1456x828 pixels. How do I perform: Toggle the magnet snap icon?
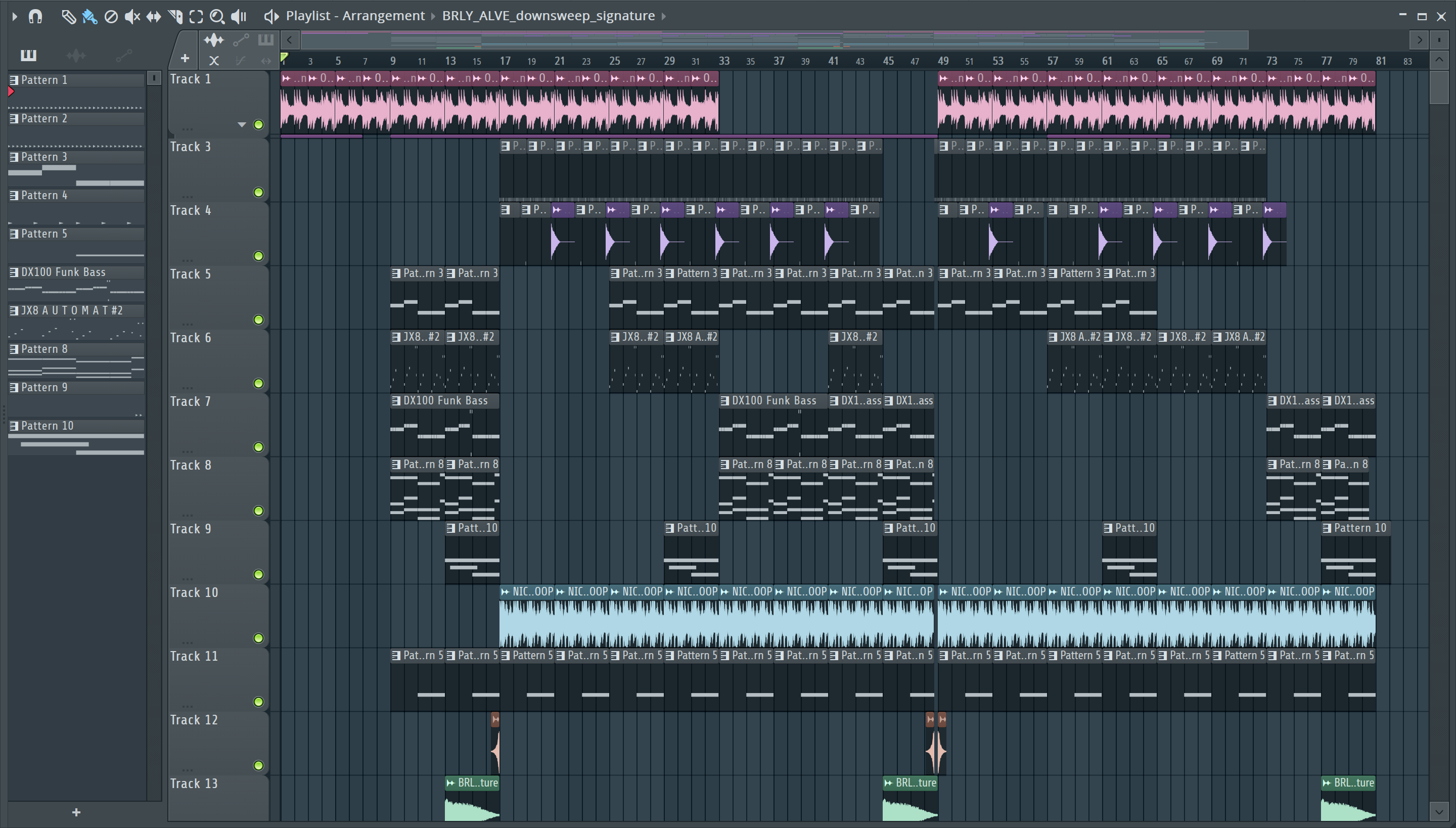[x=35, y=17]
